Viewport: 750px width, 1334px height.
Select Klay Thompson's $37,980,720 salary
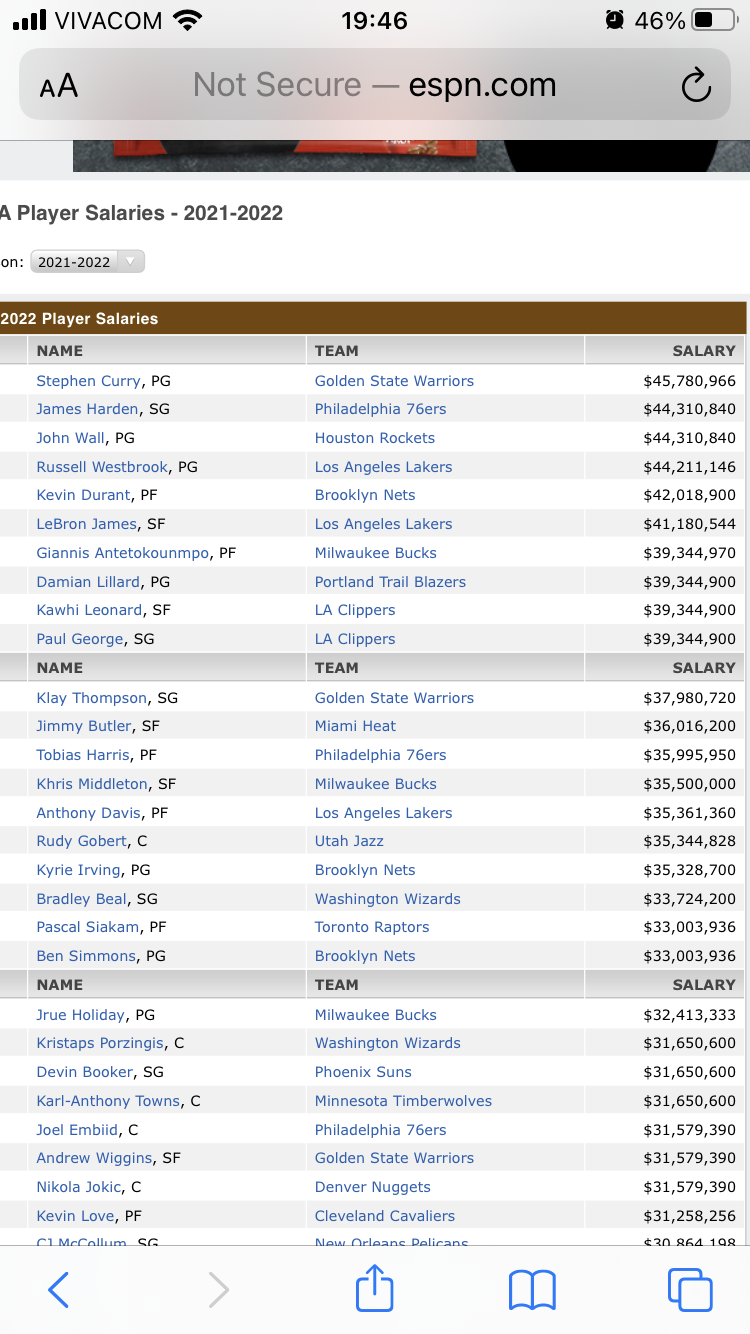pos(689,698)
